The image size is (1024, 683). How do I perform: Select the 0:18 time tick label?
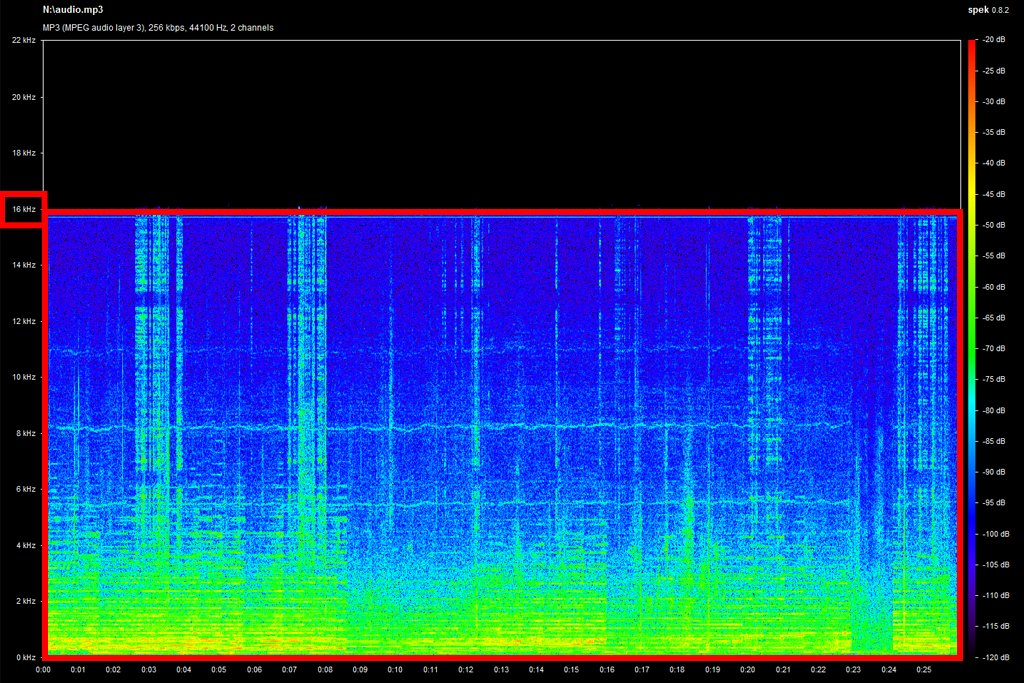click(677, 669)
